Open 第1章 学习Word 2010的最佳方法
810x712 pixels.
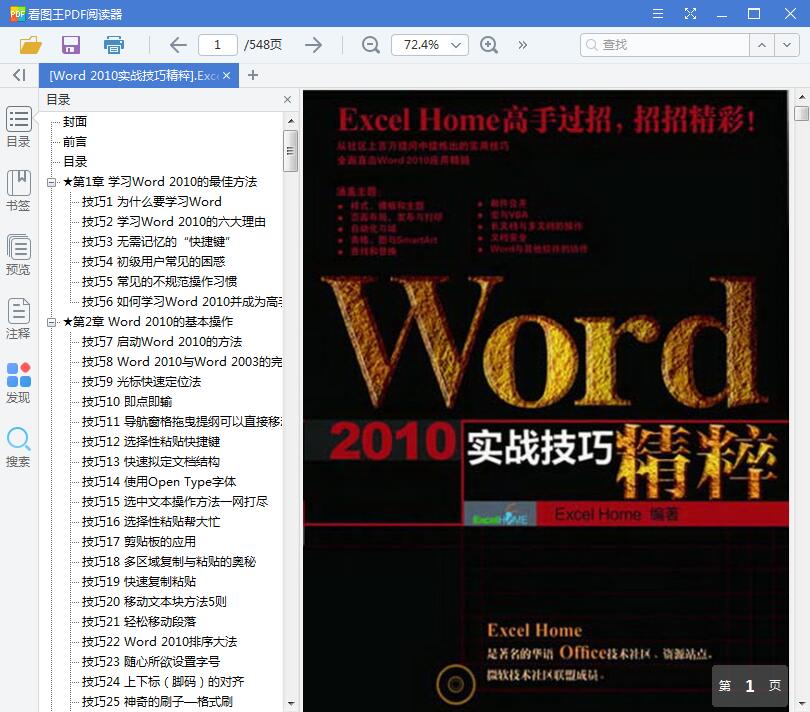[160, 182]
